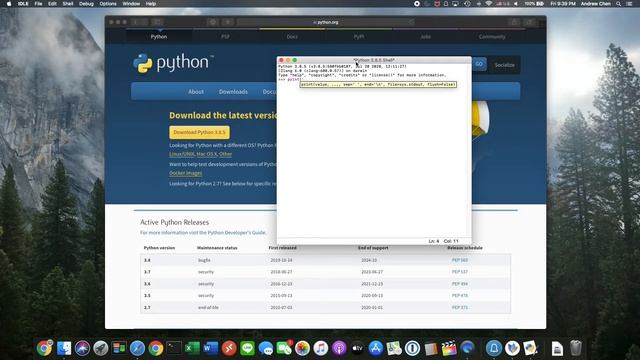Image resolution: width=640 pixels, height=360 pixels.
Task: Open Python Developer's Guide link
Action: tap(237, 233)
